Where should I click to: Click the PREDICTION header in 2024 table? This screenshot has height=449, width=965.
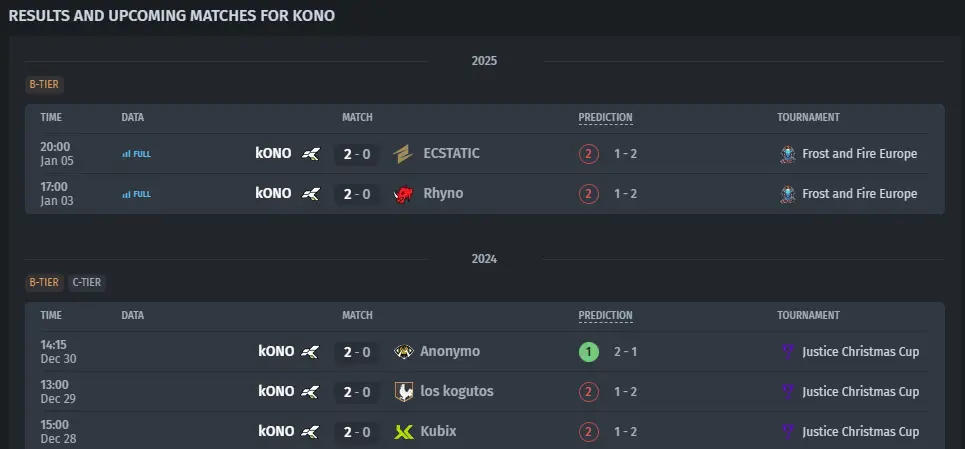pos(605,316)
